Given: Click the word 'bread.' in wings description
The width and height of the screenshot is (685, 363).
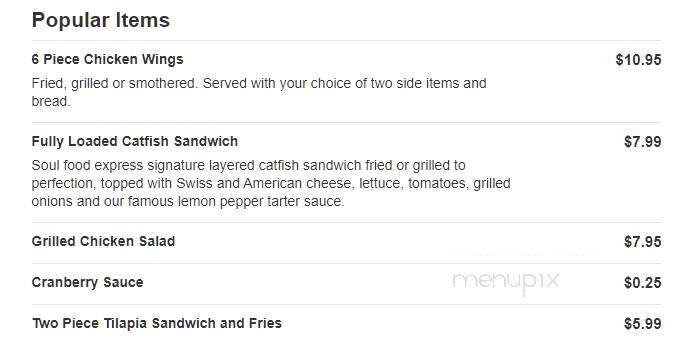Looking at the screenshot, I should point(51,101).
